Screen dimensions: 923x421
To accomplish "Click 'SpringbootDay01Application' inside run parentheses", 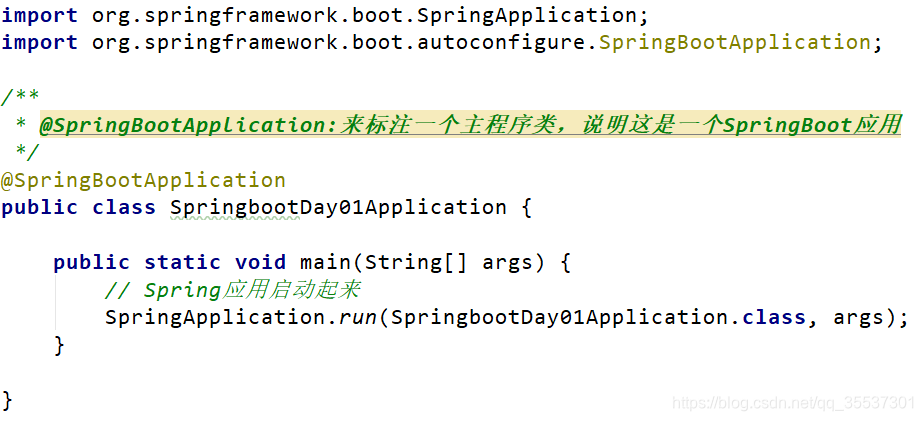I will 559,318.
